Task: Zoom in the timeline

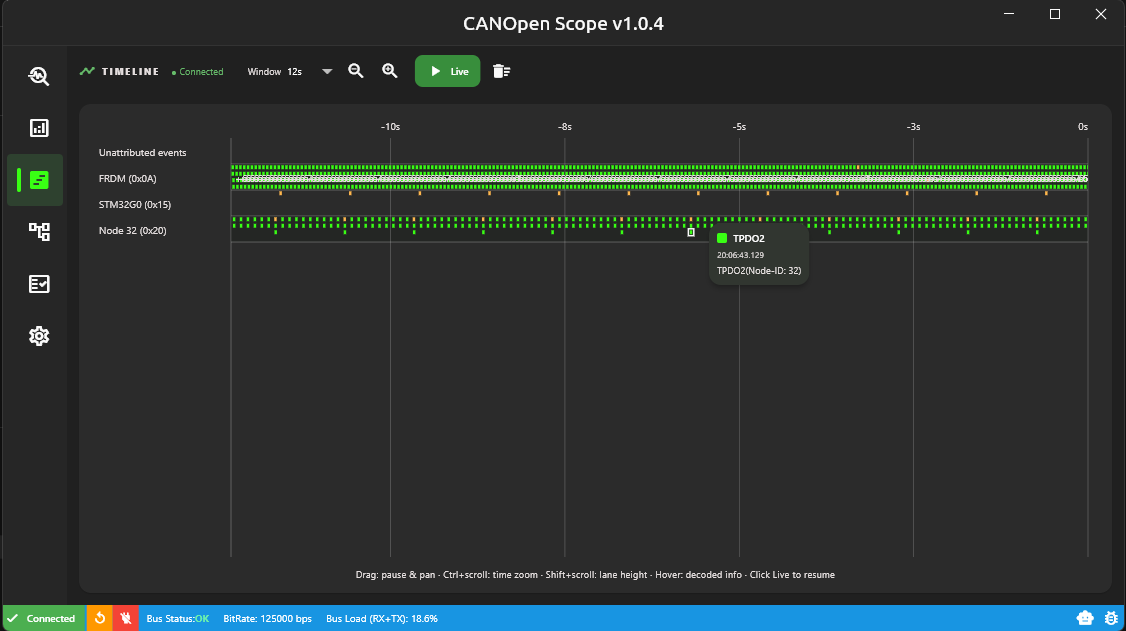Action: pyautogui.click(x=389, y=70)
